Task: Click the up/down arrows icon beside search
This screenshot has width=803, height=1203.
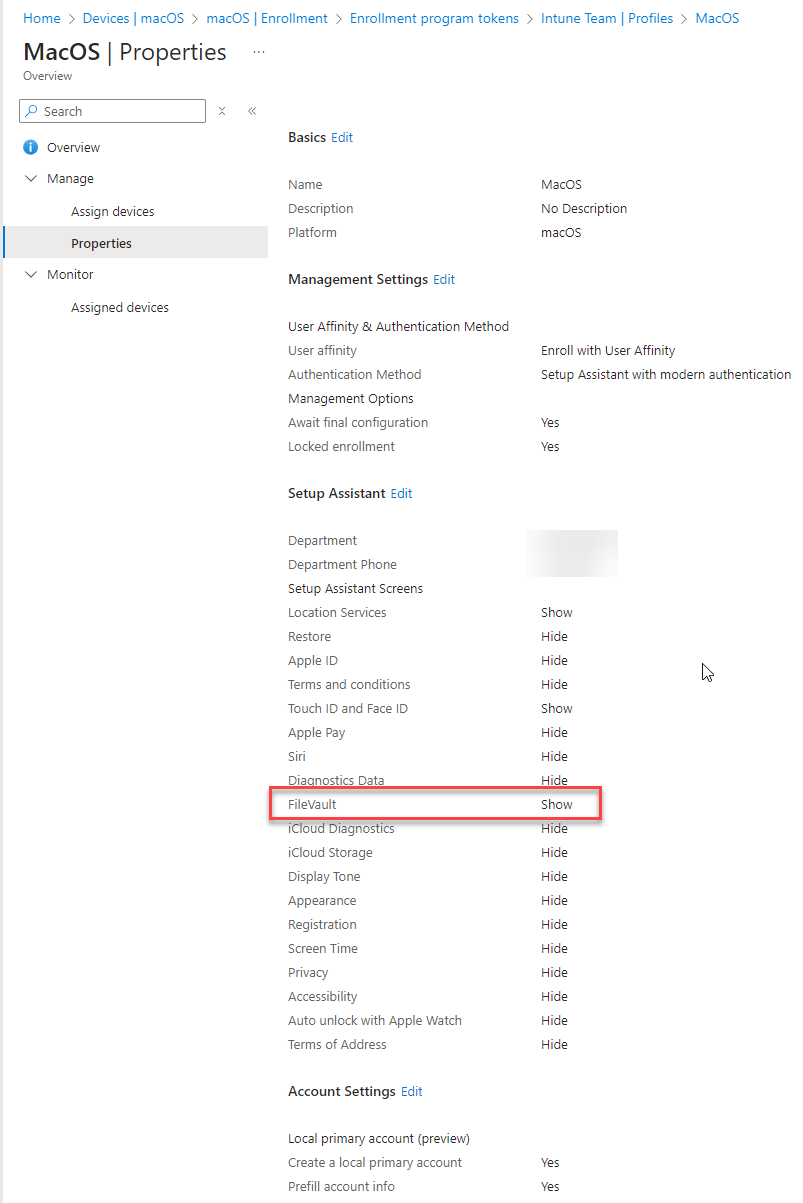Action: [x=222, y=111]
